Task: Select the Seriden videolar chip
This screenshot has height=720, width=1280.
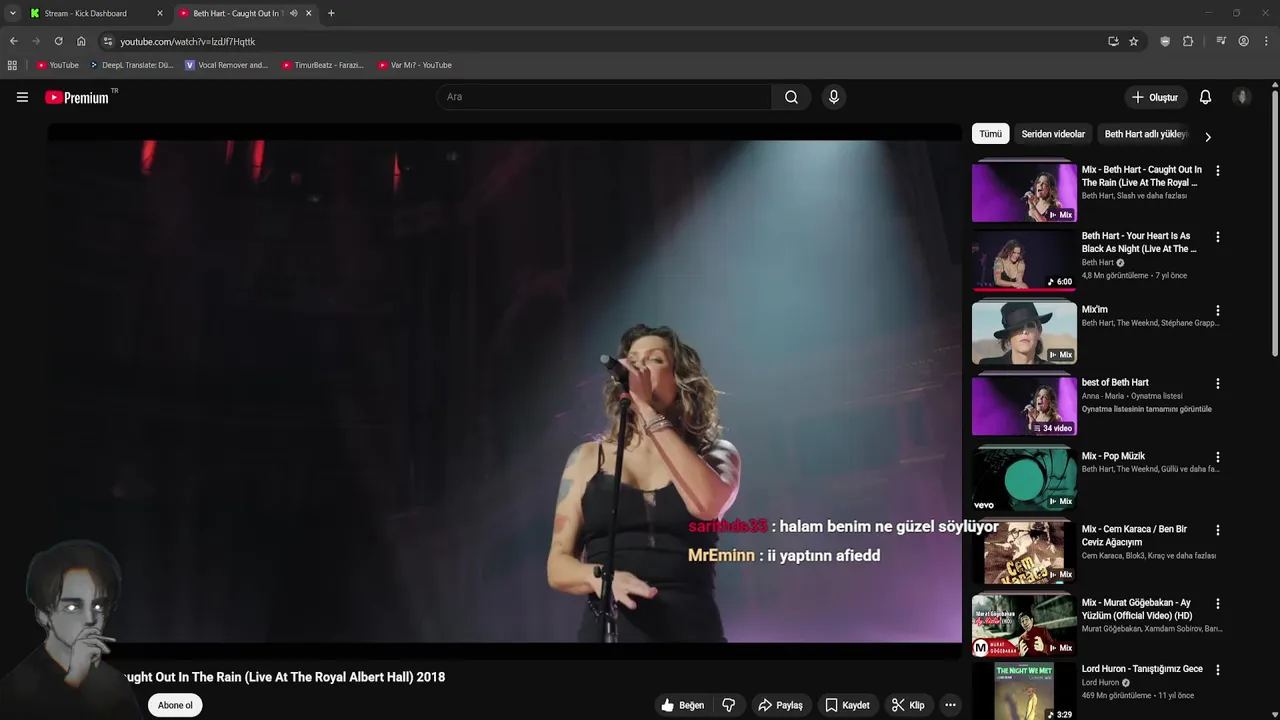Action: click(1053, 134)
